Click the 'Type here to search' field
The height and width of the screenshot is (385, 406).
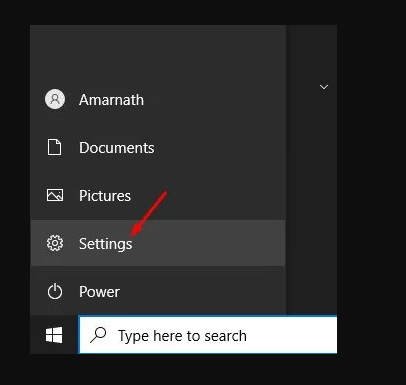click(x=208, y=335)
